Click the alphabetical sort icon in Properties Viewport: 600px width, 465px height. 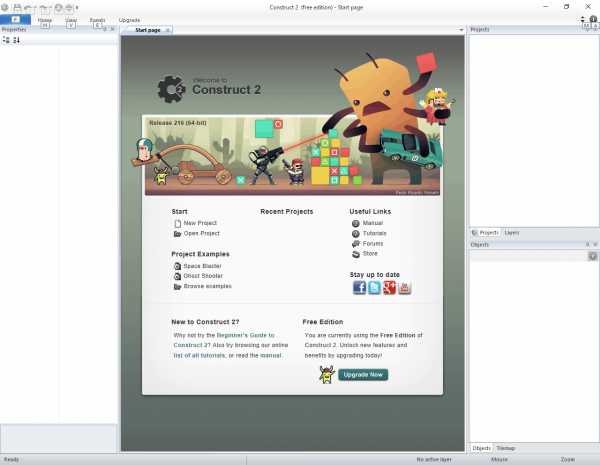pos(16,40)
